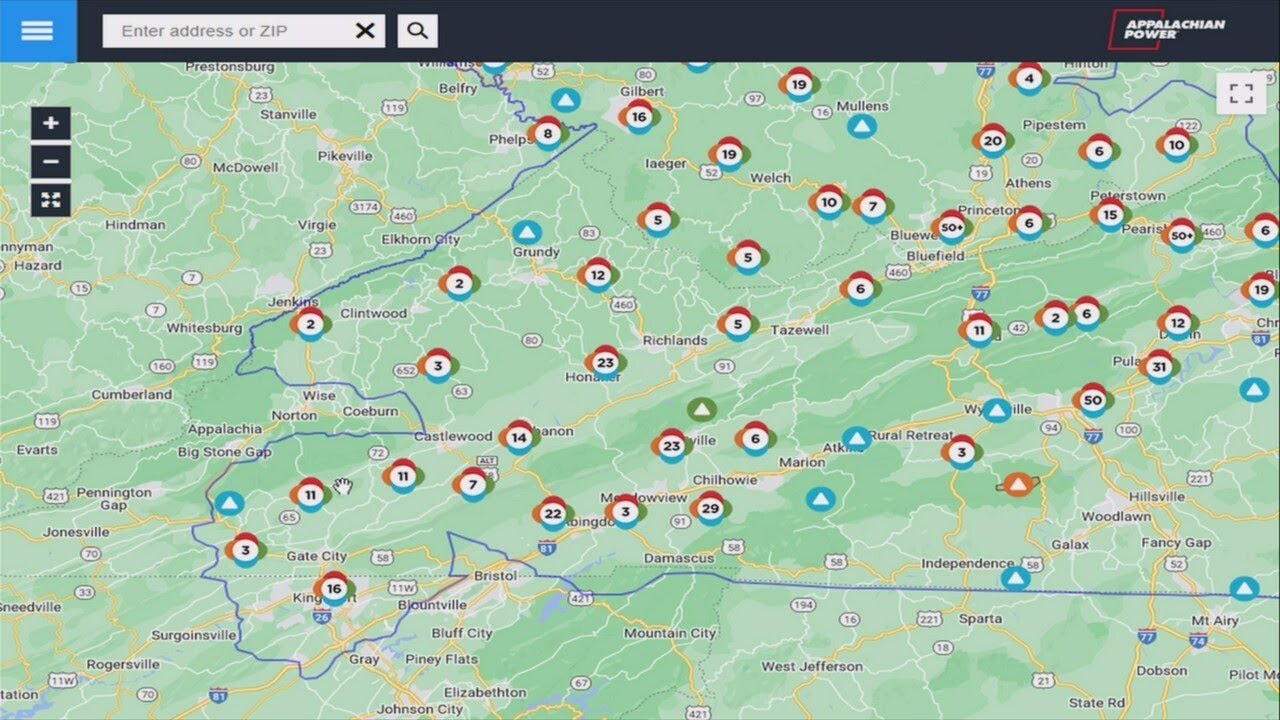This screenshot has width=1280, height=720.
Task: Open the outage cluster 22 near Abingdon
Action: coord(552,514)
